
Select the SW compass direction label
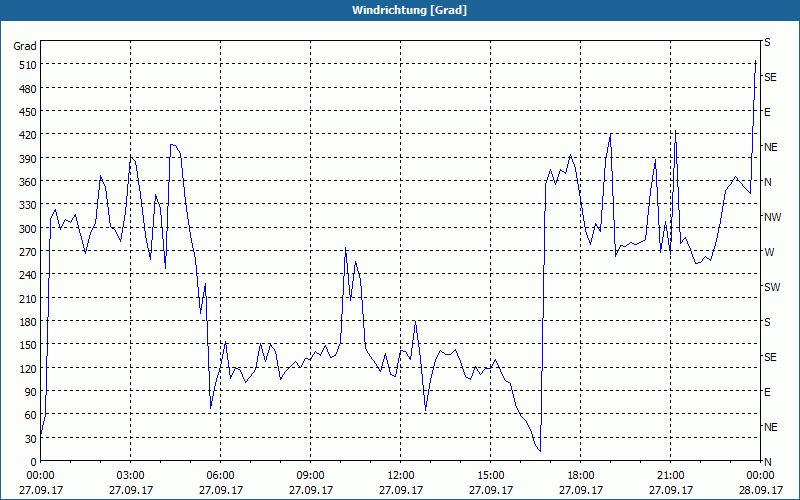771,287
